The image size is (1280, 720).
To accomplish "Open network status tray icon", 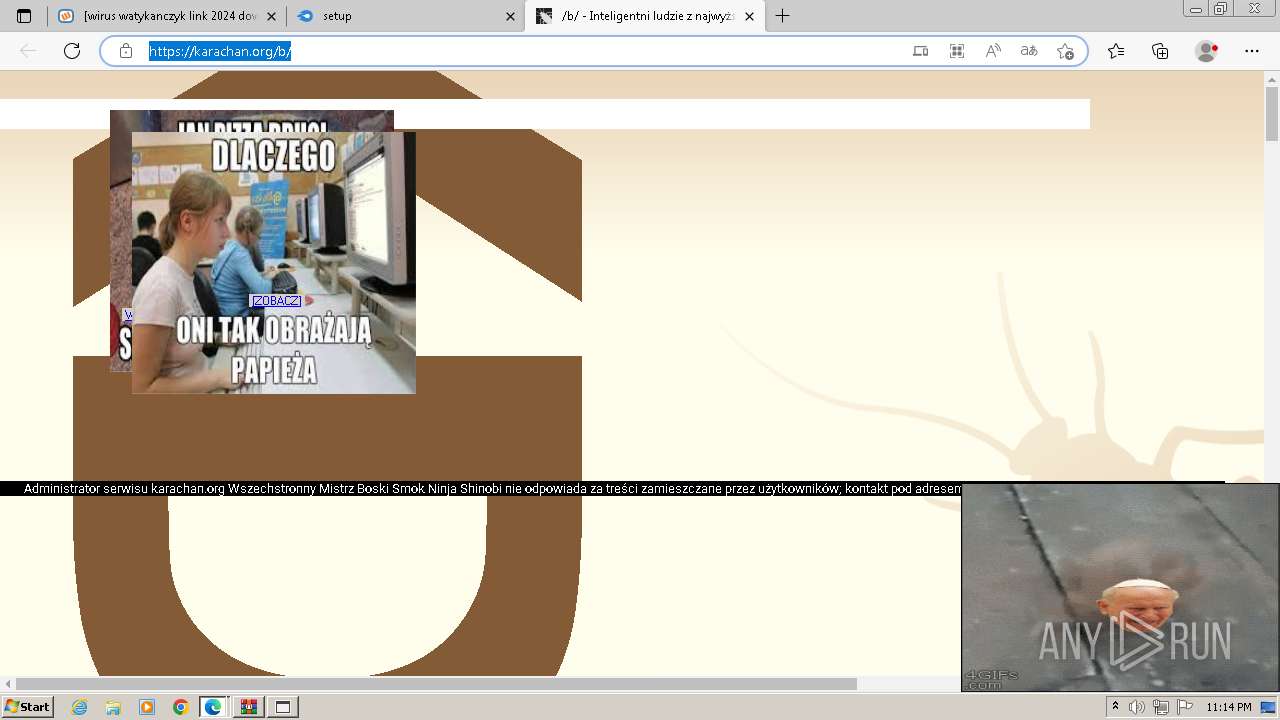I will click(x=1160, y=707).
